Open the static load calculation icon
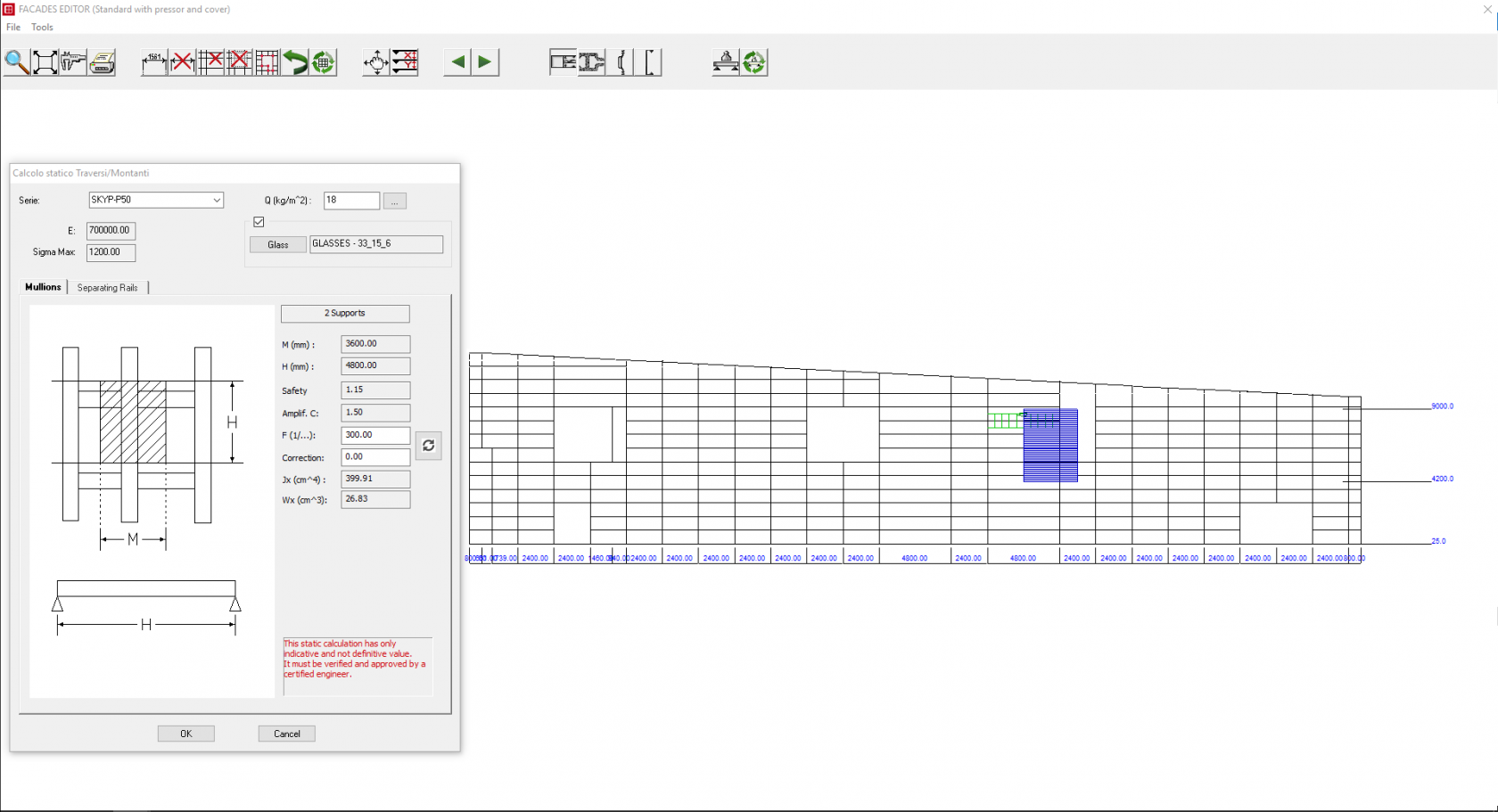The height and width of the screenshot is (812, 1498). (725, 62)
